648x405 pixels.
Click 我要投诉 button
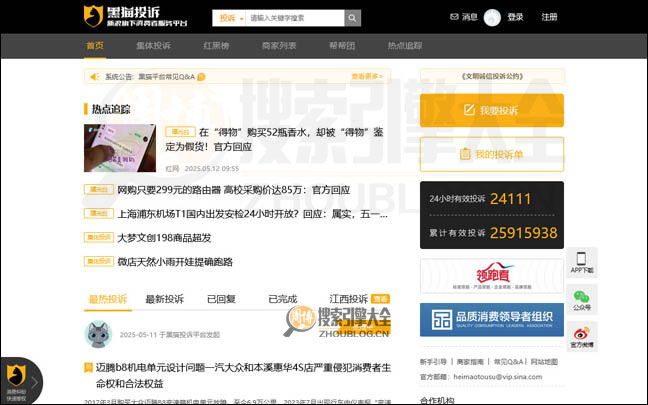pos(492,110)
